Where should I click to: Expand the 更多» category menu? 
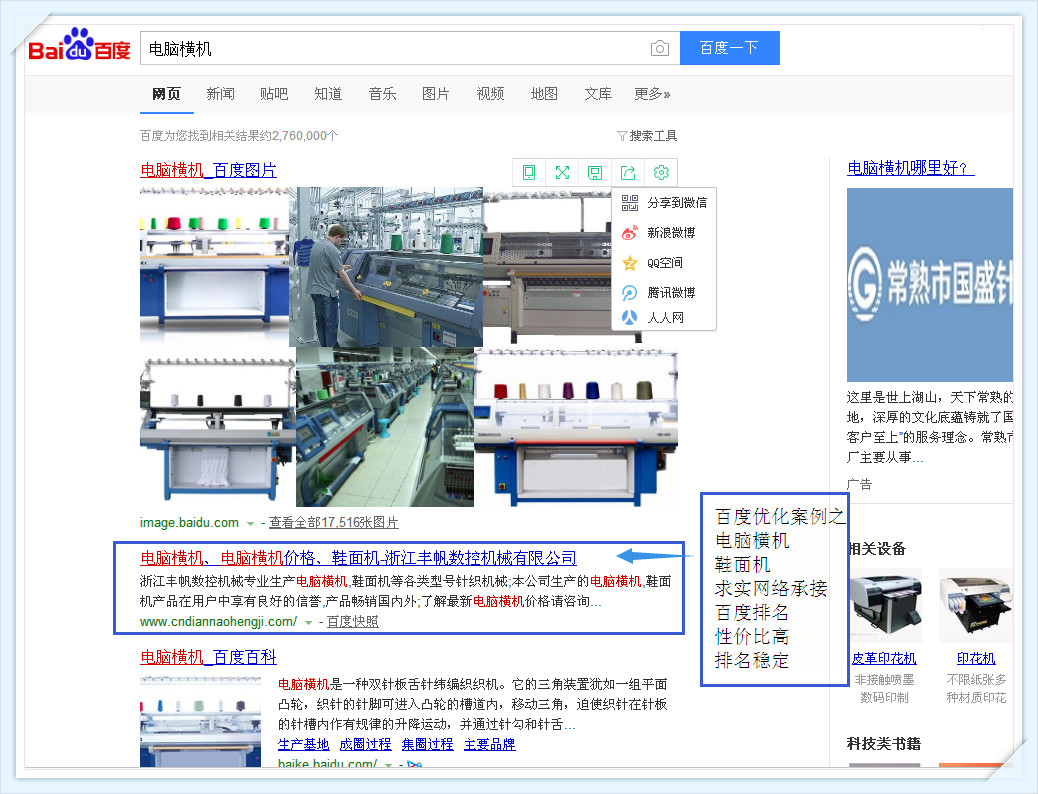point(652,94)
